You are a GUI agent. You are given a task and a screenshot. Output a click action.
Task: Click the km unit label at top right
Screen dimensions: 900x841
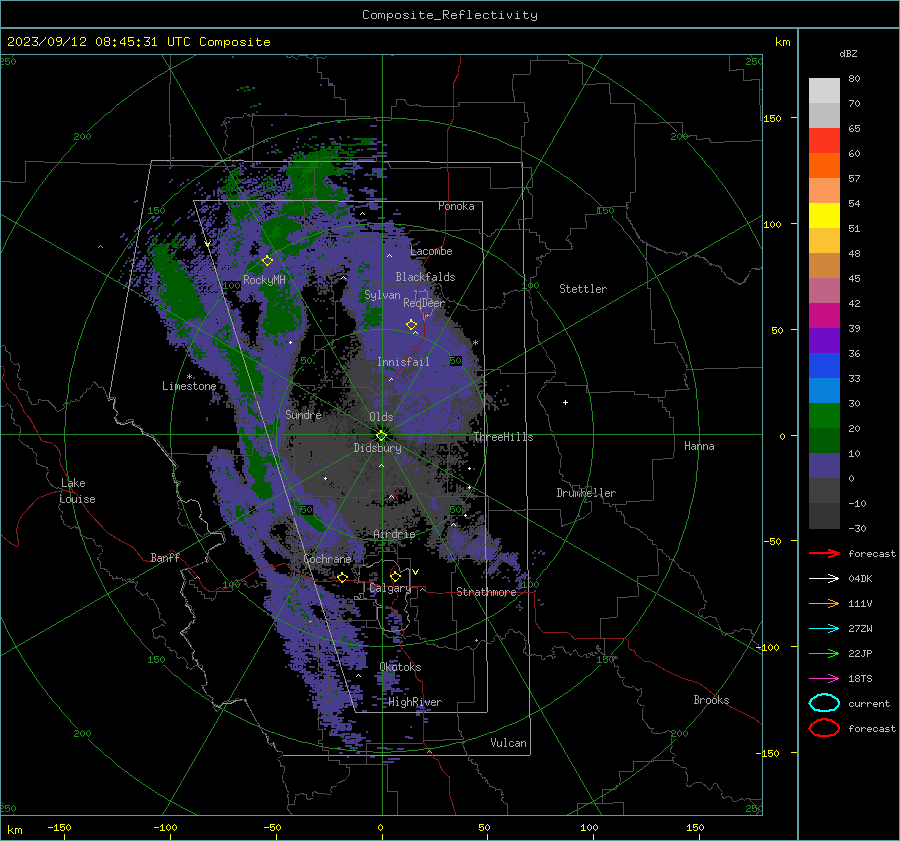tap(783, 42)
